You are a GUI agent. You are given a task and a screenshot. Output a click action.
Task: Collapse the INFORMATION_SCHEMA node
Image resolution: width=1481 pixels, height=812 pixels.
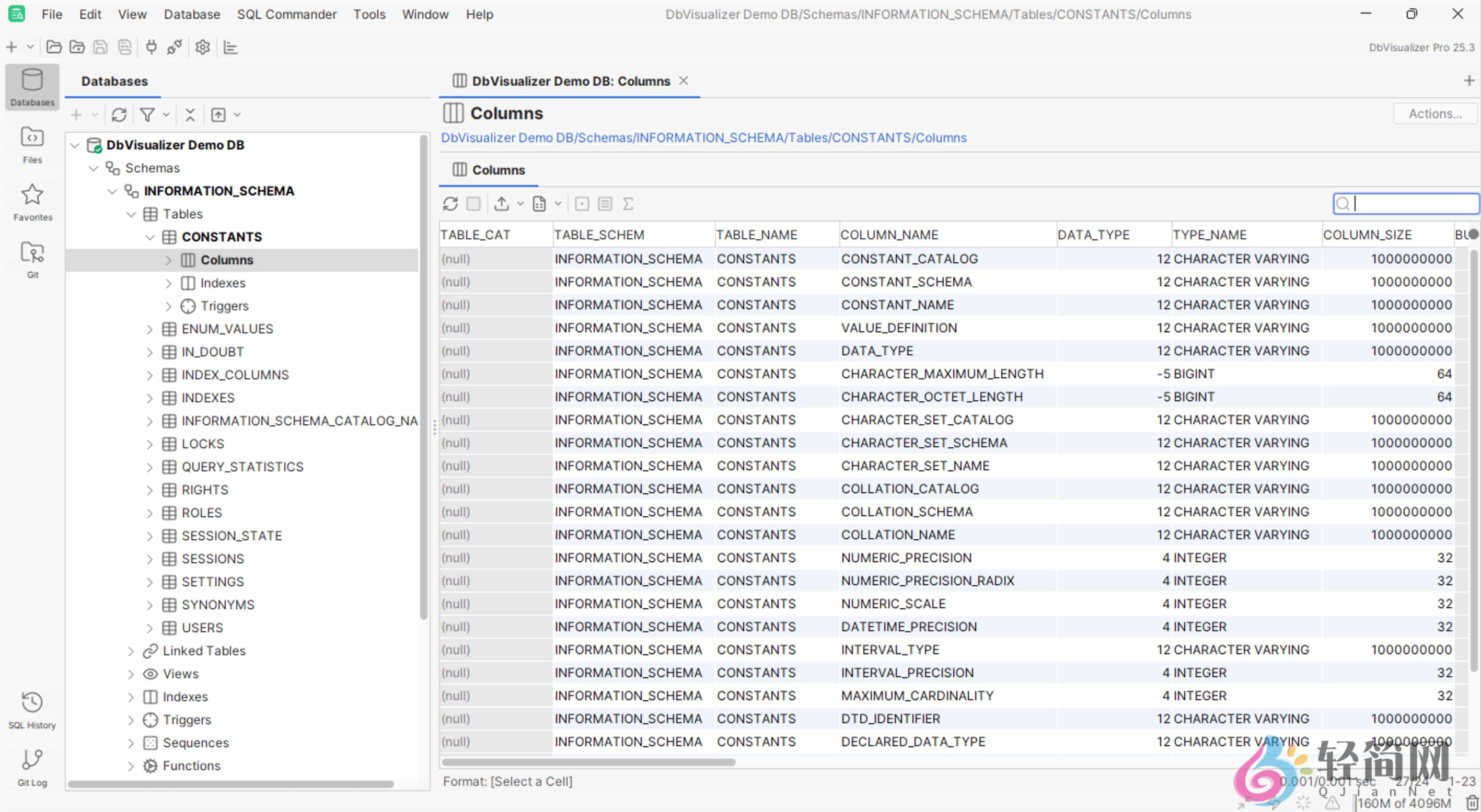[x=112, y=191]
